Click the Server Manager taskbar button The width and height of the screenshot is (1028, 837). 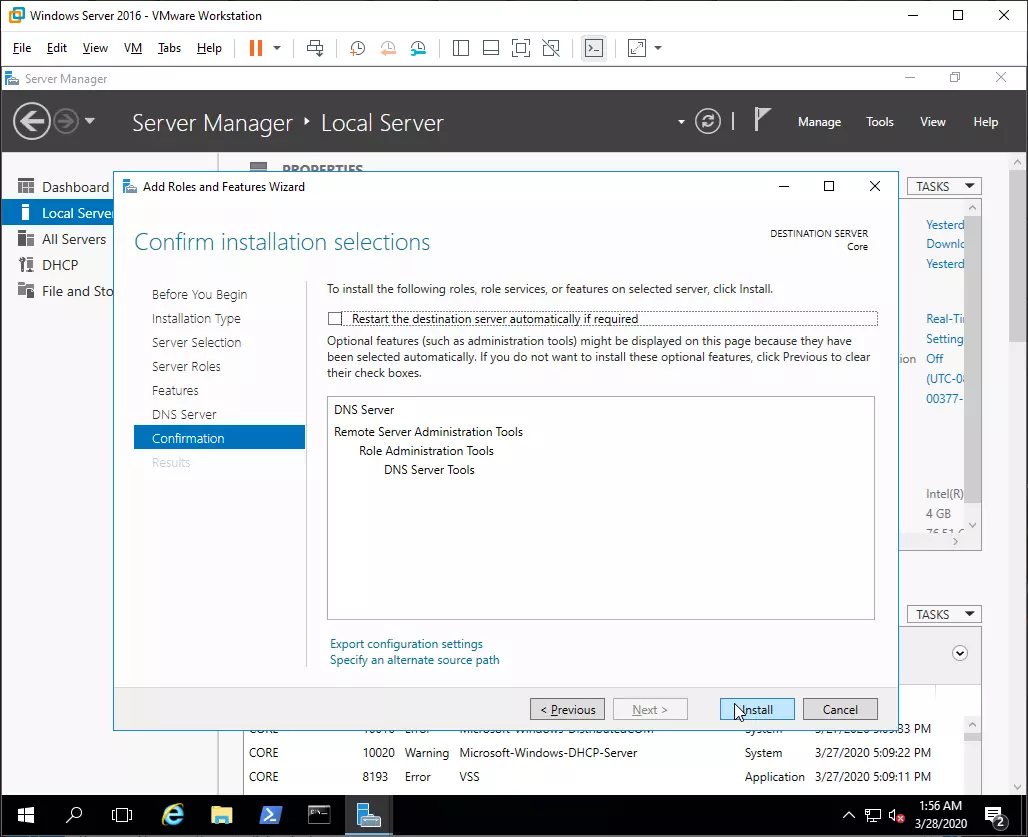[x=368, y=815]
